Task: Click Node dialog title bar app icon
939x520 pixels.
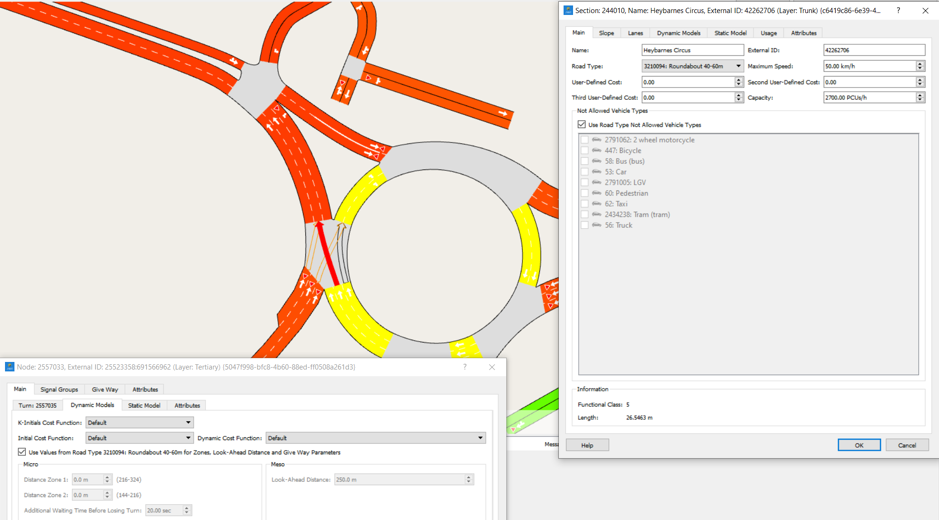Action: click(x=10, y=367)
